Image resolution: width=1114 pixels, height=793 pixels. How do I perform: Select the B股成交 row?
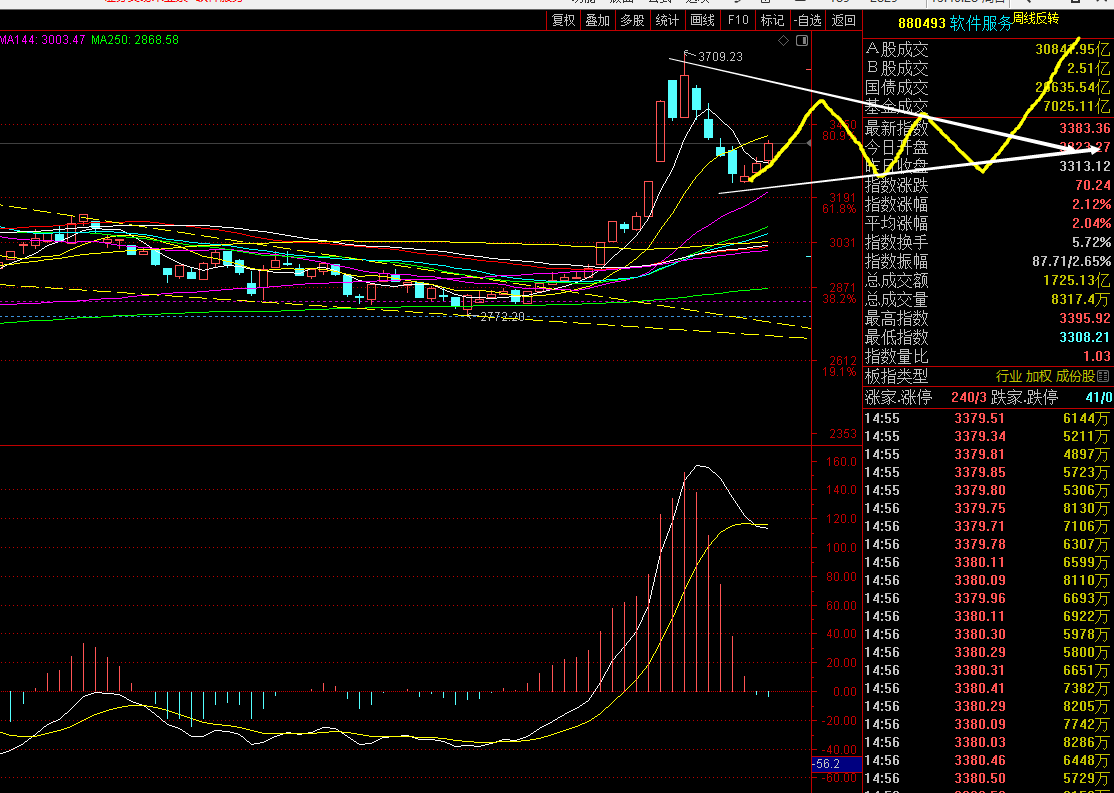click(988, 69)
